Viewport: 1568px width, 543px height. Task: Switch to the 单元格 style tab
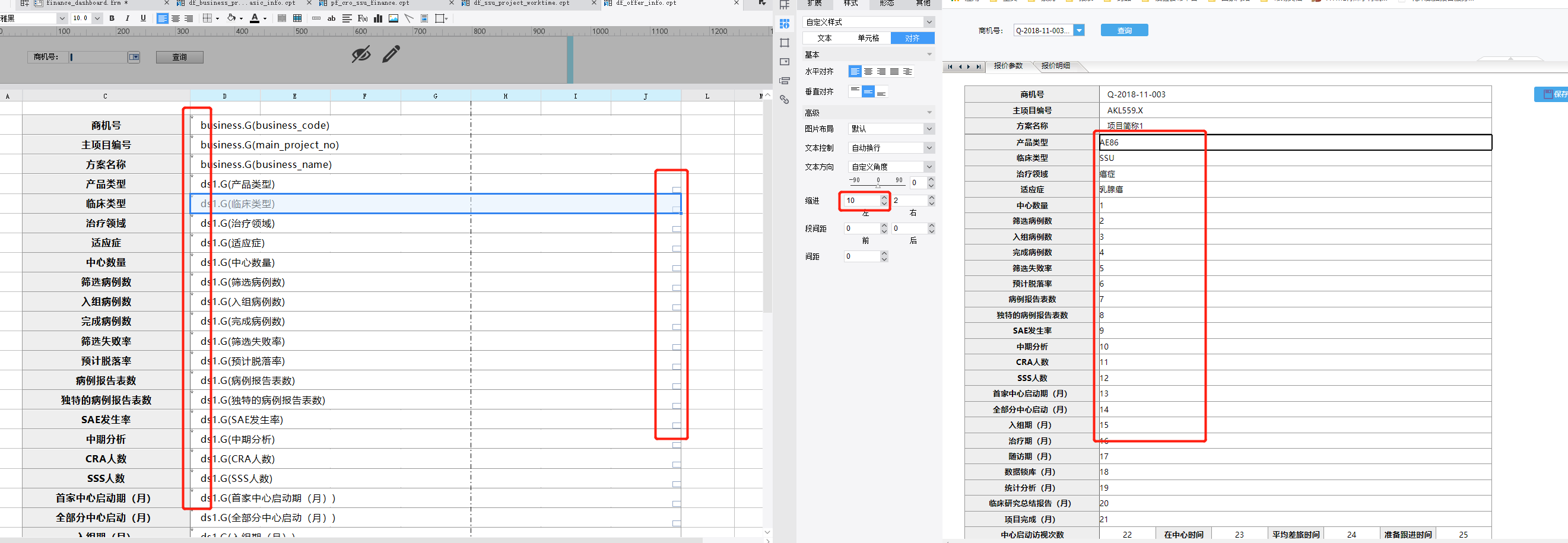point(869,39)
